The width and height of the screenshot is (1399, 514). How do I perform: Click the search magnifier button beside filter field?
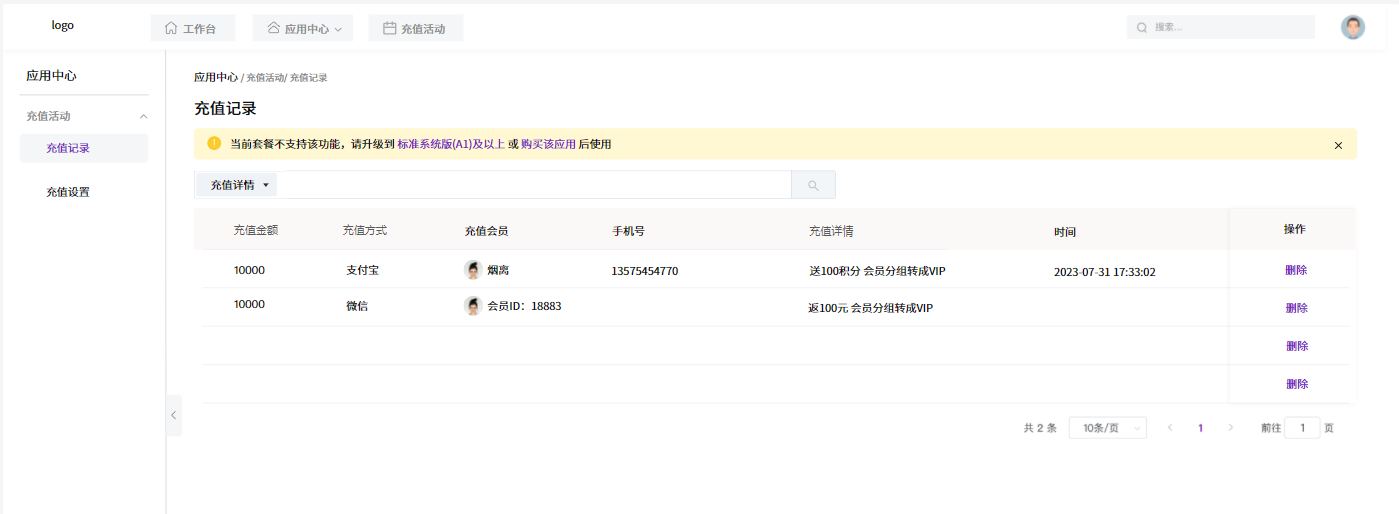pyautogui.click(x=813, y=185)
